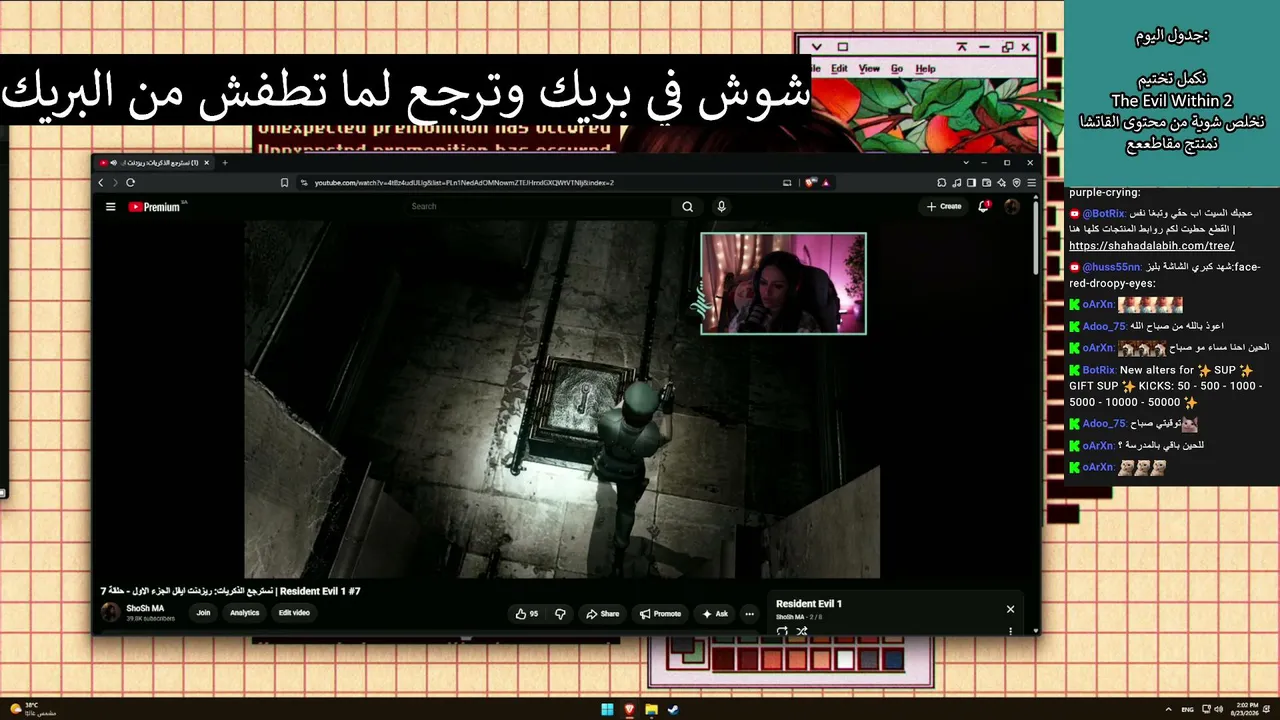This screenshot has height=720, width=1280.
Task: Open Steam from the taskbar
Action: click(x=673, y=710)
